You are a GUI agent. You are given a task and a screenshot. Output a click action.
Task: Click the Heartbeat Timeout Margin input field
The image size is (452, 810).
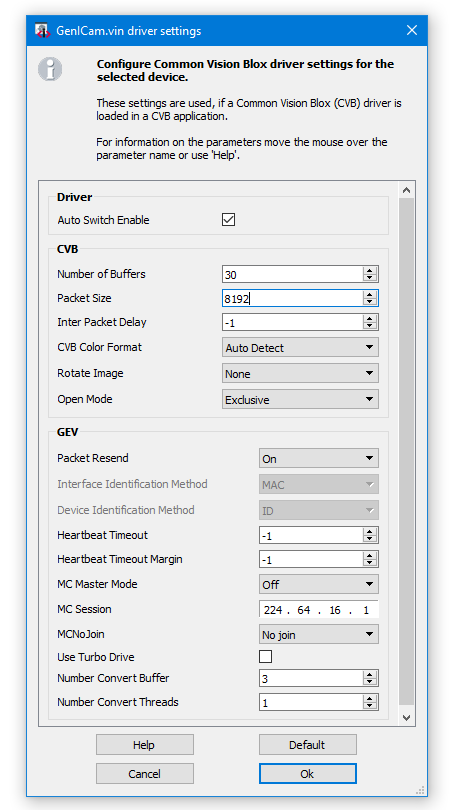[x=311, y=559]
